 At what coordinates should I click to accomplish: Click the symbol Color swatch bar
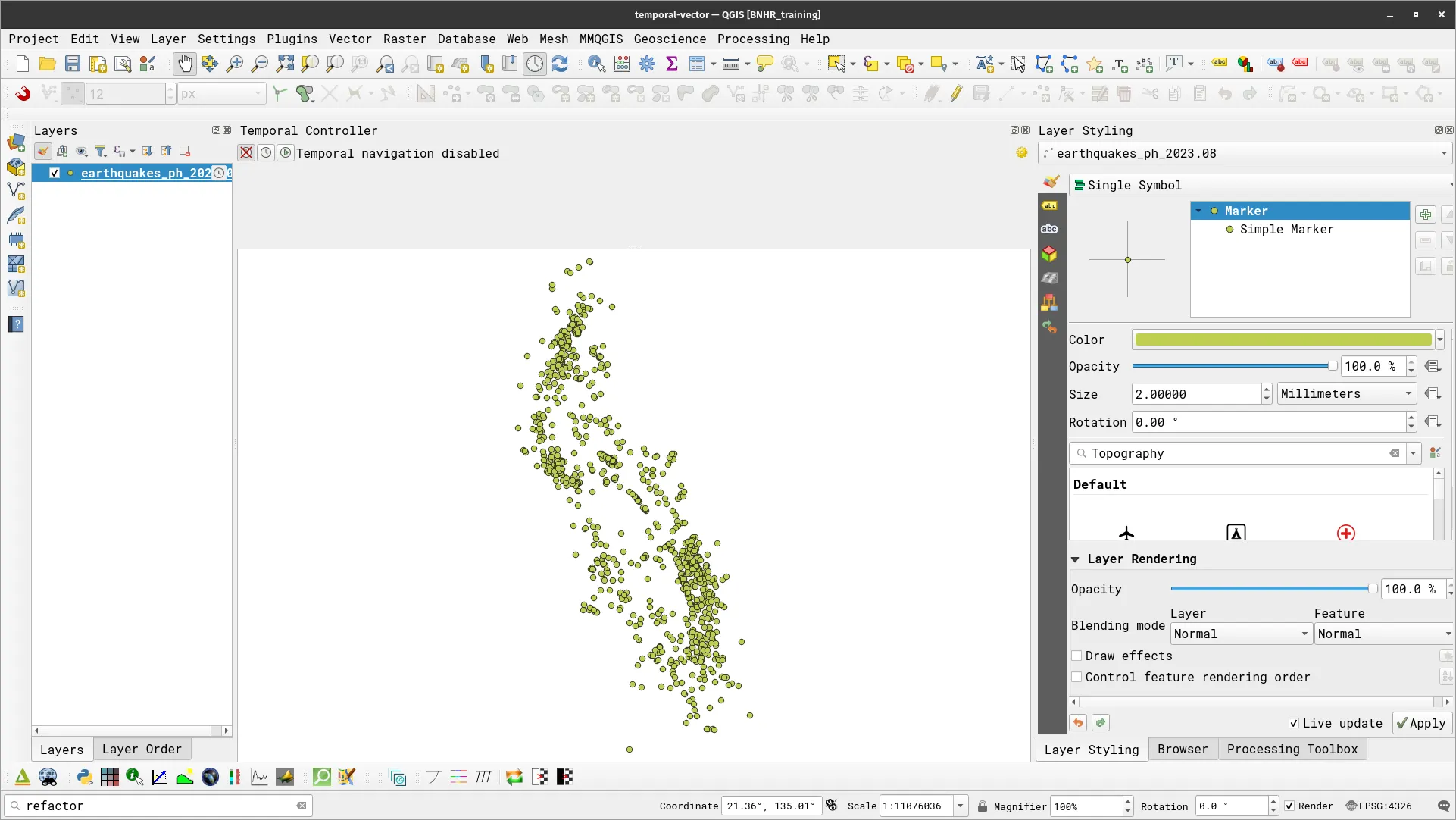click(x=1283, y=340)
